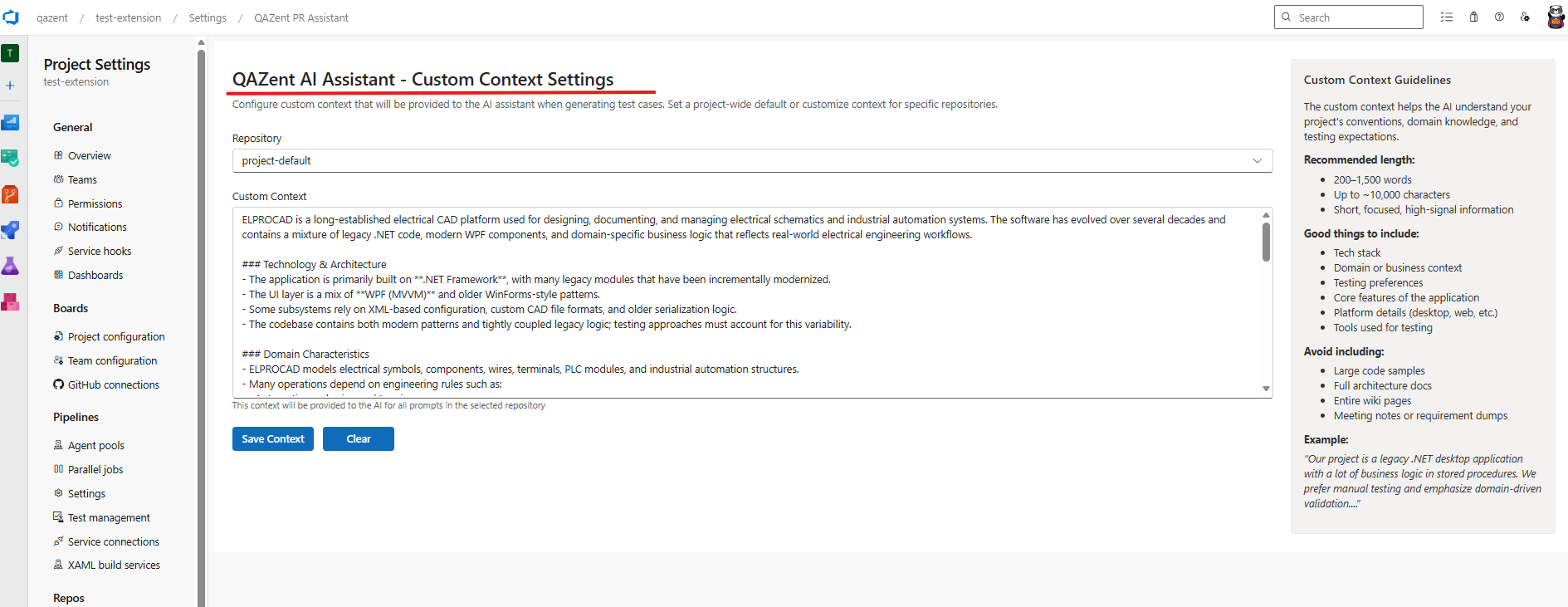The height and width of the screenshot is (607, 1568).
Task: Click the Save Context button
Action: click(x=272, y=438)
